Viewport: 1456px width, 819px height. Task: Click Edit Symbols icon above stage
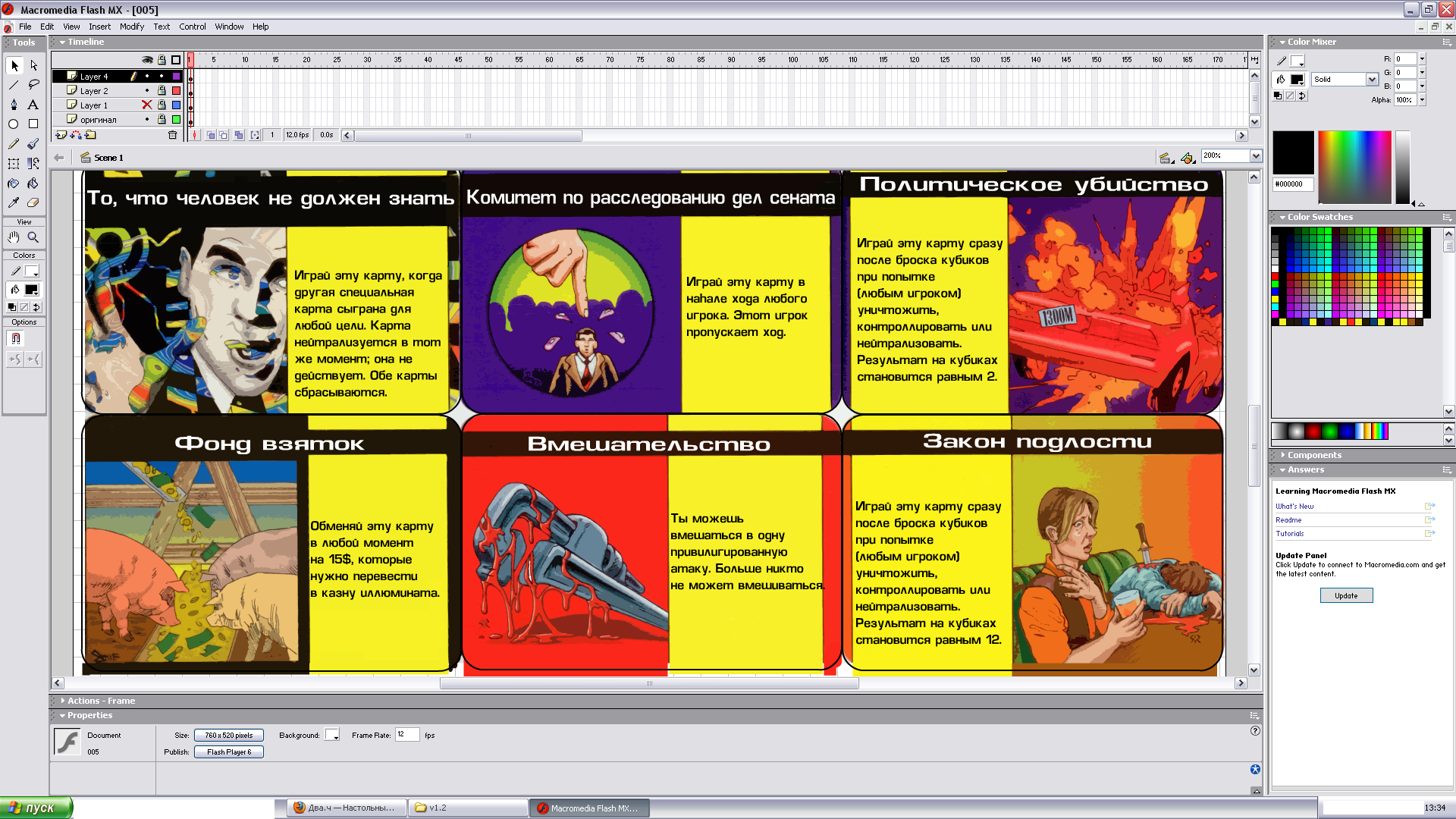point(1188,158)
